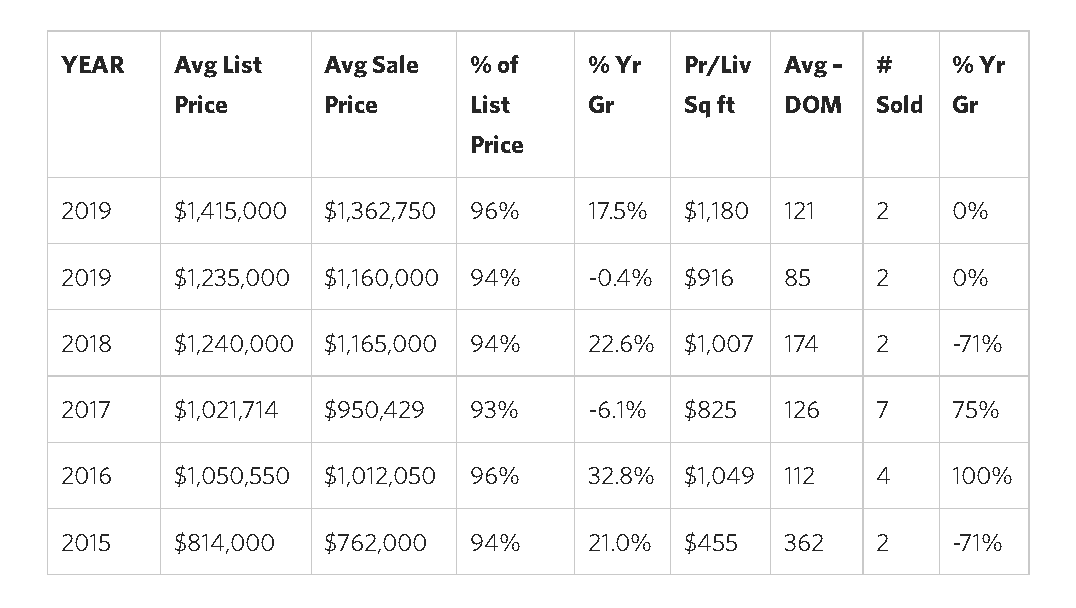The width and height of the screenshot is (1076, 608).
Task: Click the YEAR column header
Action: (x=93, y=65)
